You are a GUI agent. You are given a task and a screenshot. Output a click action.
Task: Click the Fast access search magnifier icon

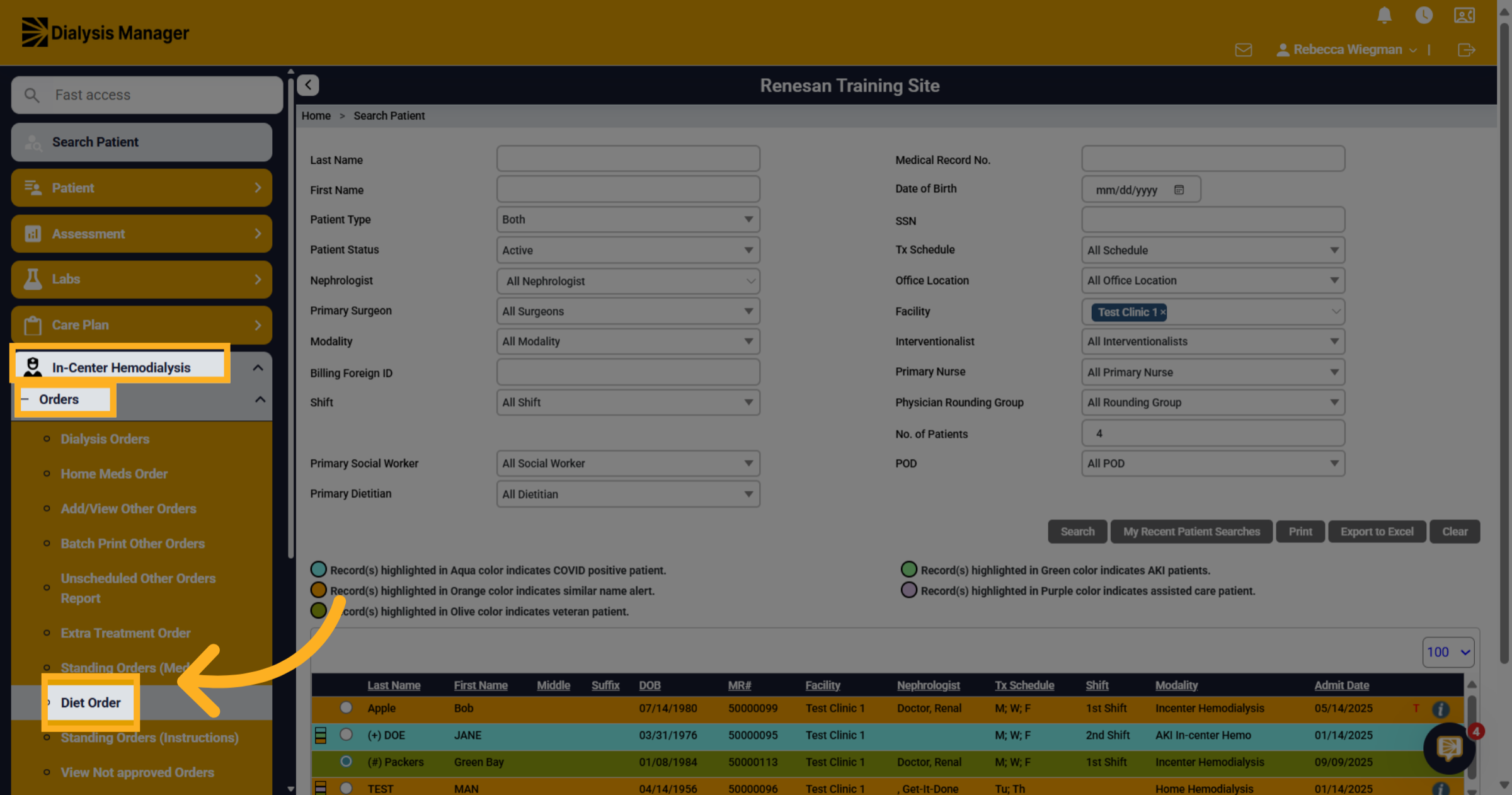point(31,95)
